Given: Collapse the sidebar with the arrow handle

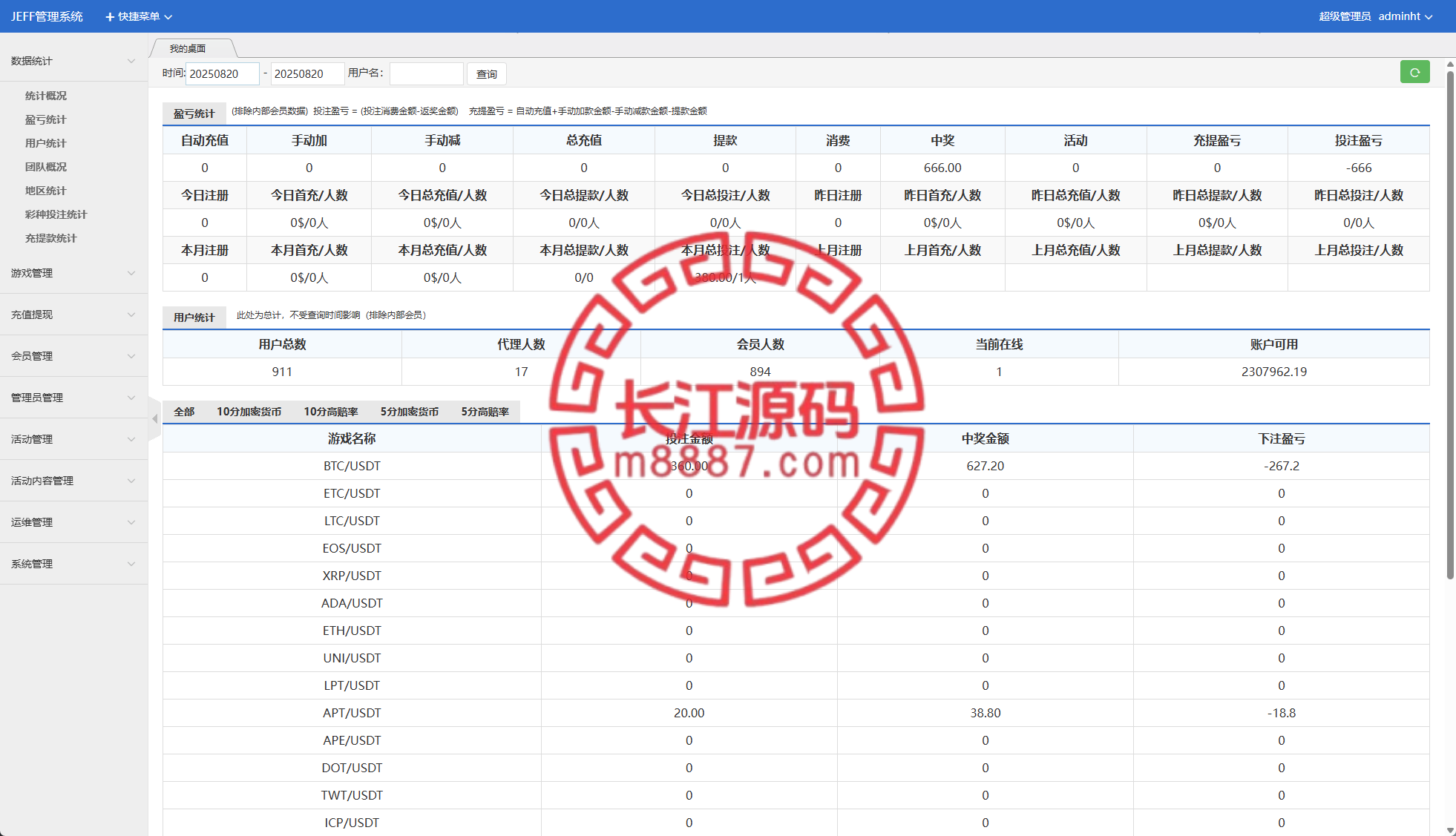Looking at the screenshot, I should click(155, 419).
